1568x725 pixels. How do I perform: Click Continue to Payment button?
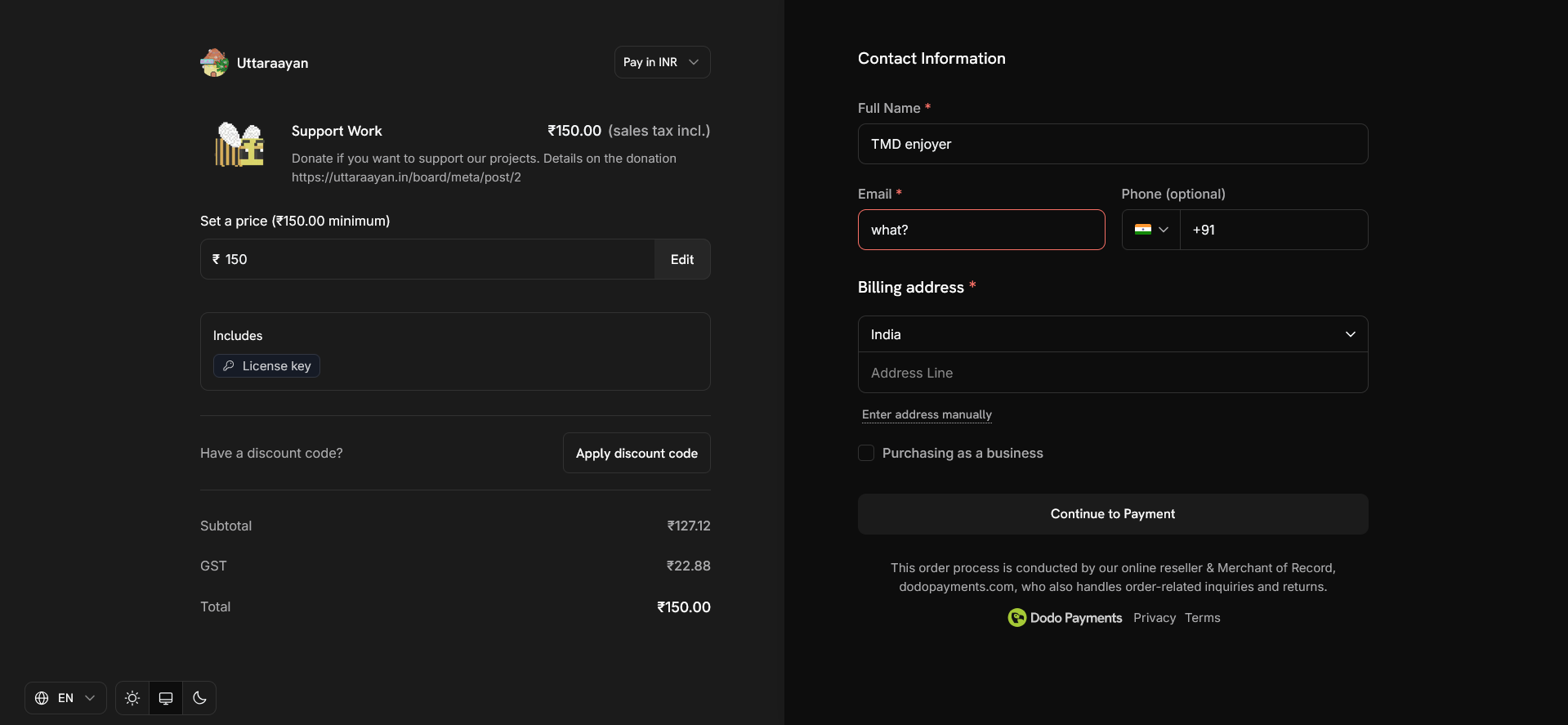(x=1112, y=514)
